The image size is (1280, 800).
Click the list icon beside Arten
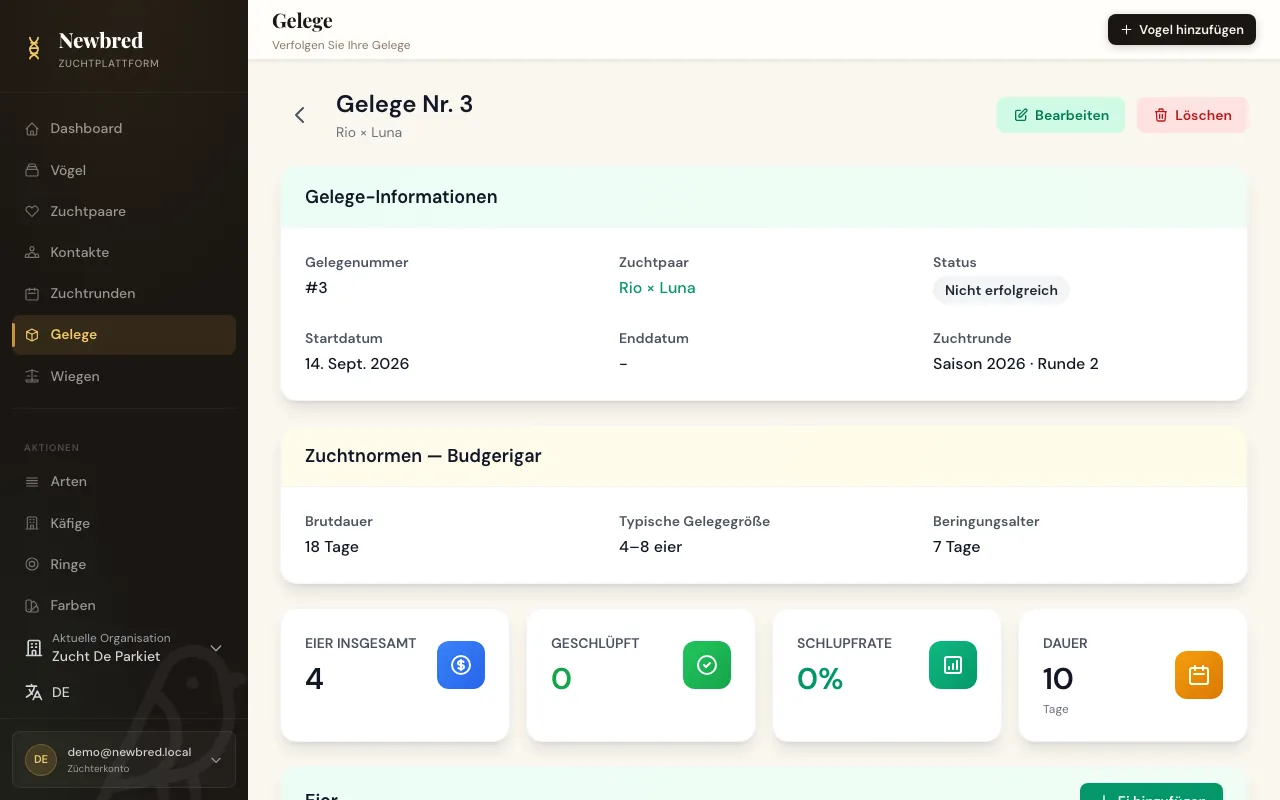(x=32, y=482)
